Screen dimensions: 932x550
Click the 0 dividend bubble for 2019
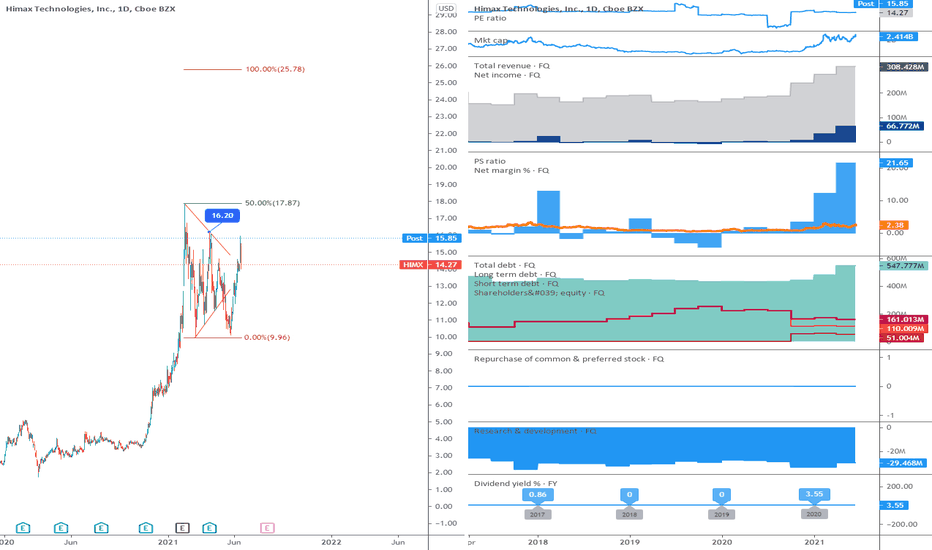tap(722, 495)
